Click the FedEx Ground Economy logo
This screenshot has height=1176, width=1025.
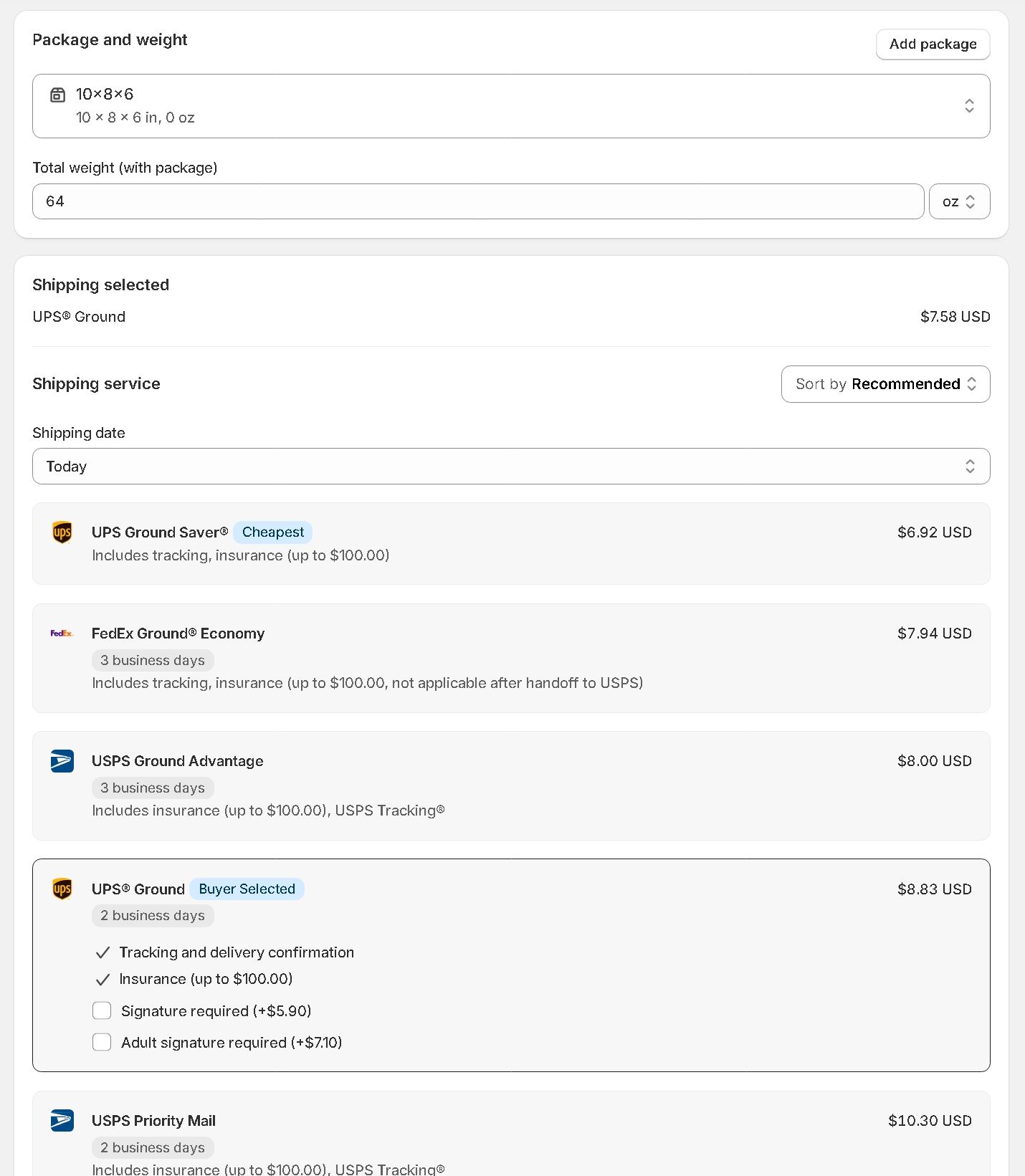pyautogui.click(x=62, y=634)
